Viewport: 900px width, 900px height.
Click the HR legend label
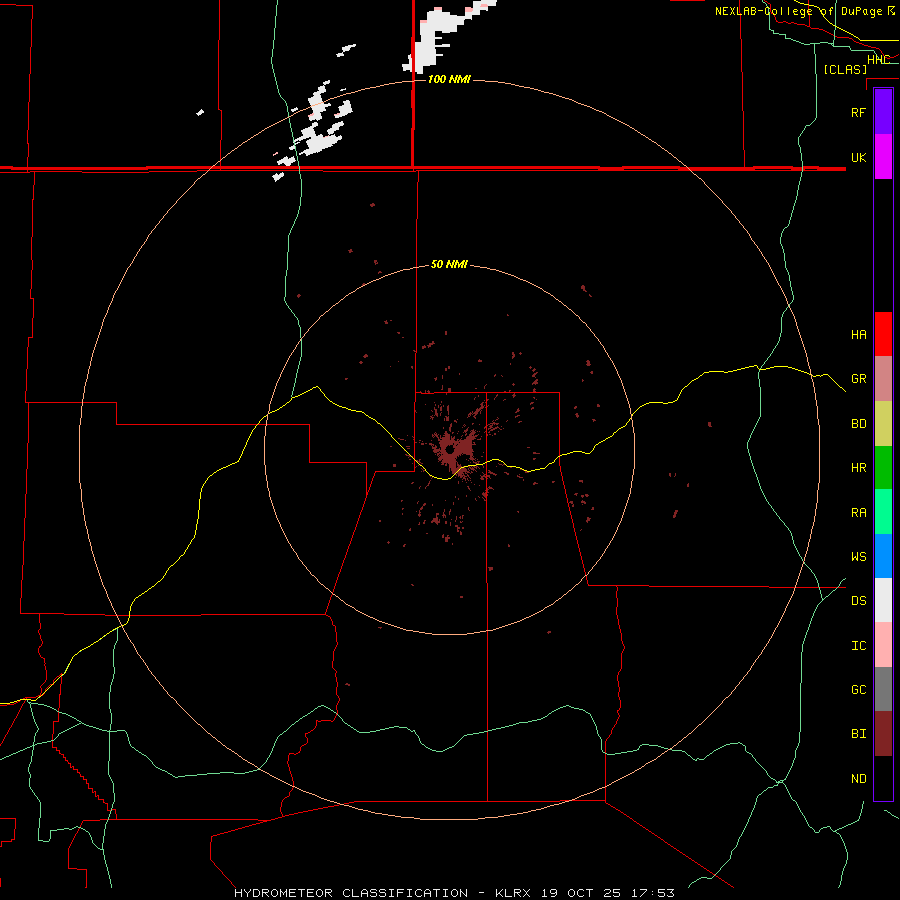(x=858, y=468)
